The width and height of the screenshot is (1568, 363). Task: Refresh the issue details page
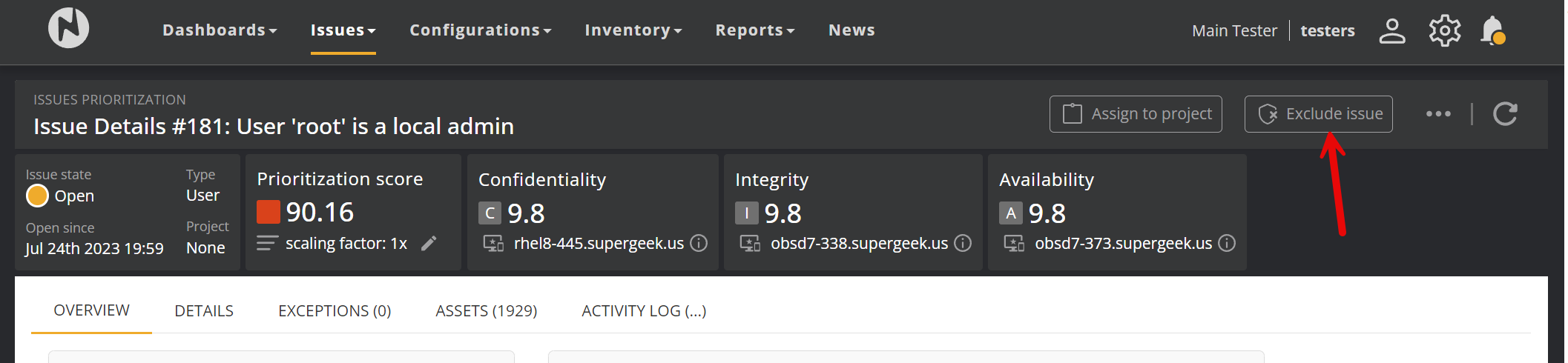tap(1505, 114)
